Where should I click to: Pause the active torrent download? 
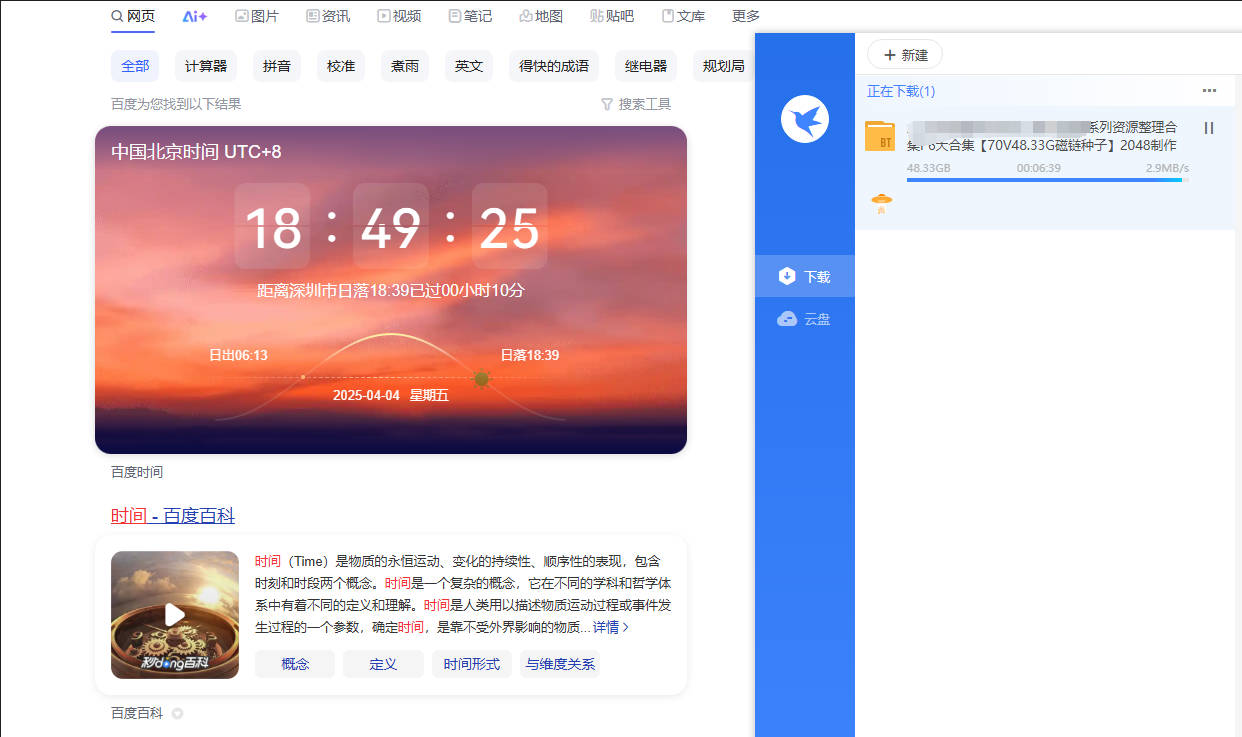(x=1209, y=127)
